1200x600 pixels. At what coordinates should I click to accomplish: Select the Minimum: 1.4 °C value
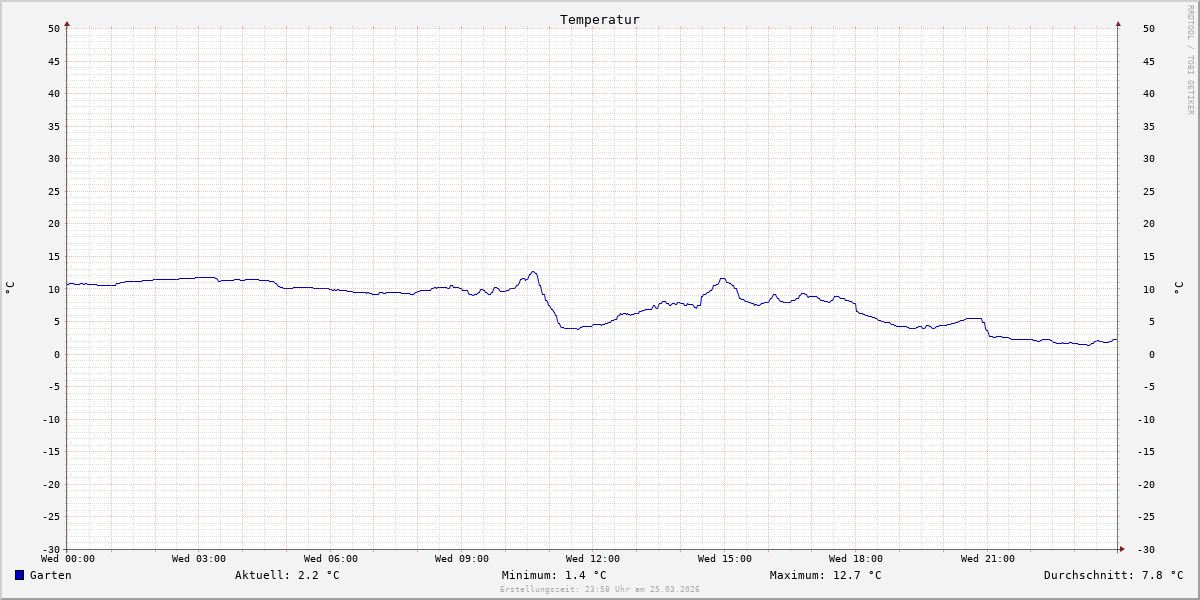point(554,575)
